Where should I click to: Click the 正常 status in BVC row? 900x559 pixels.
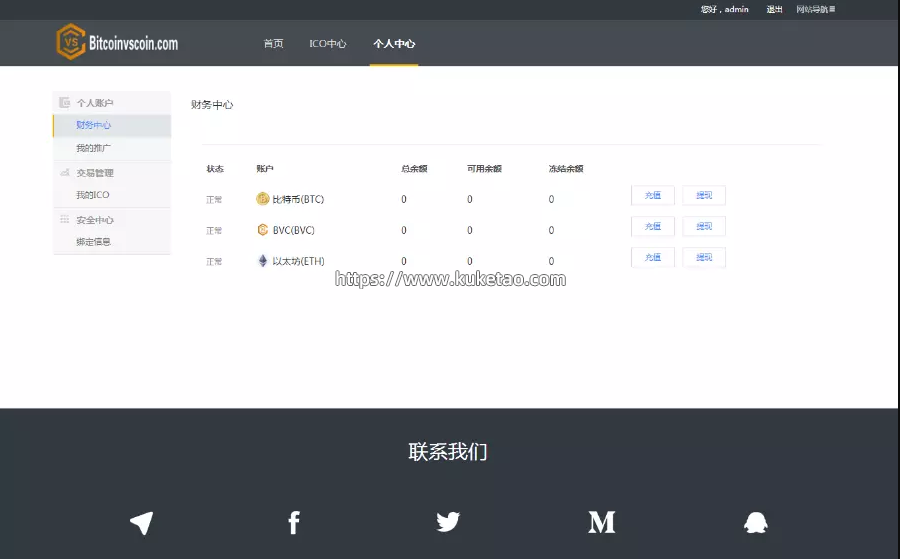pos(214,231)
